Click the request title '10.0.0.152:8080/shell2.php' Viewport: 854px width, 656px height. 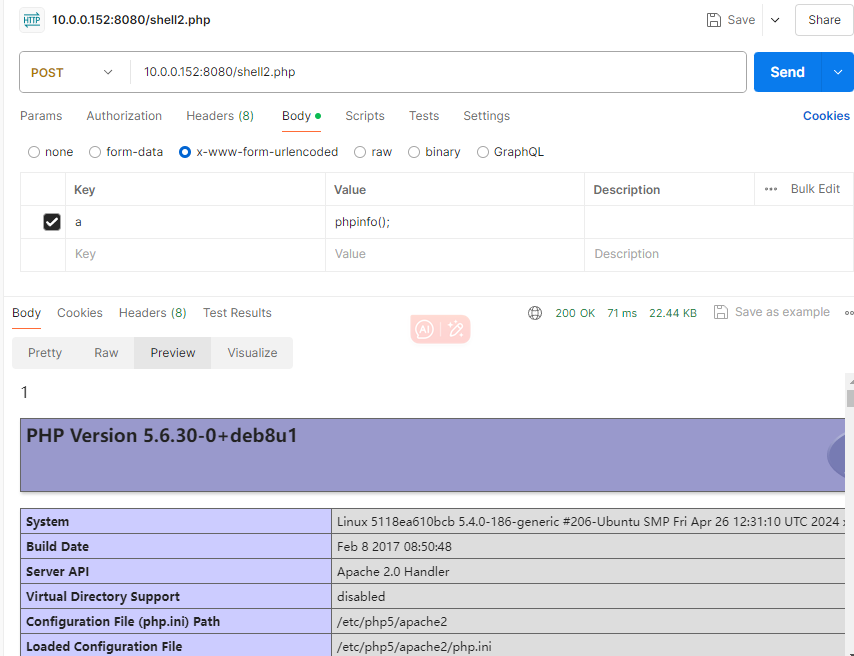click(x=131, y=20)
